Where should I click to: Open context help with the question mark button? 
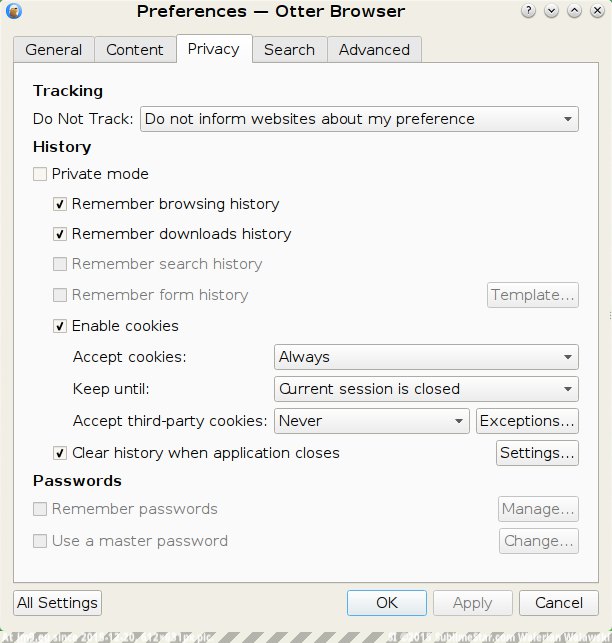click(x=528, y=11)
